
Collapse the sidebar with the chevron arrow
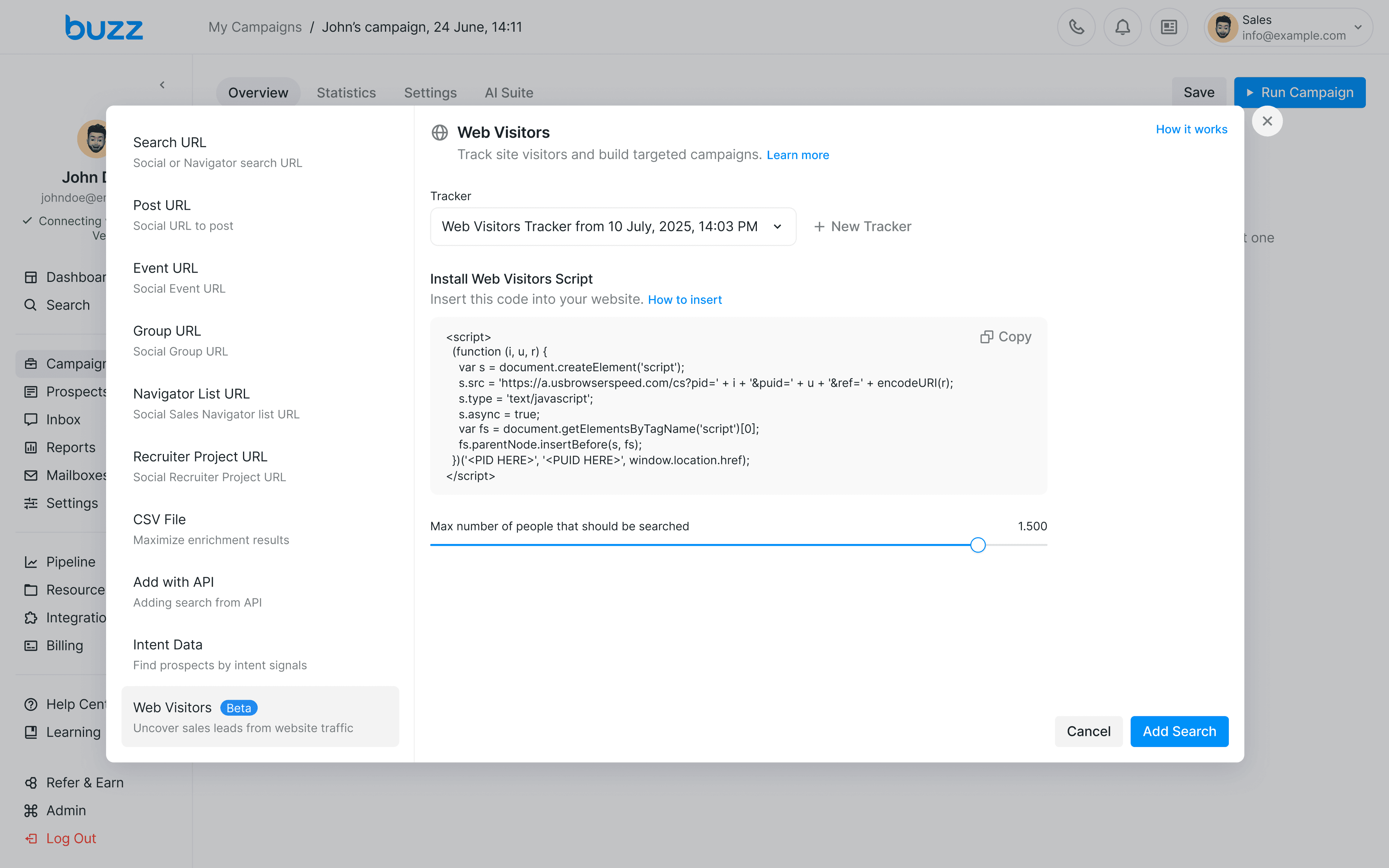162,85
